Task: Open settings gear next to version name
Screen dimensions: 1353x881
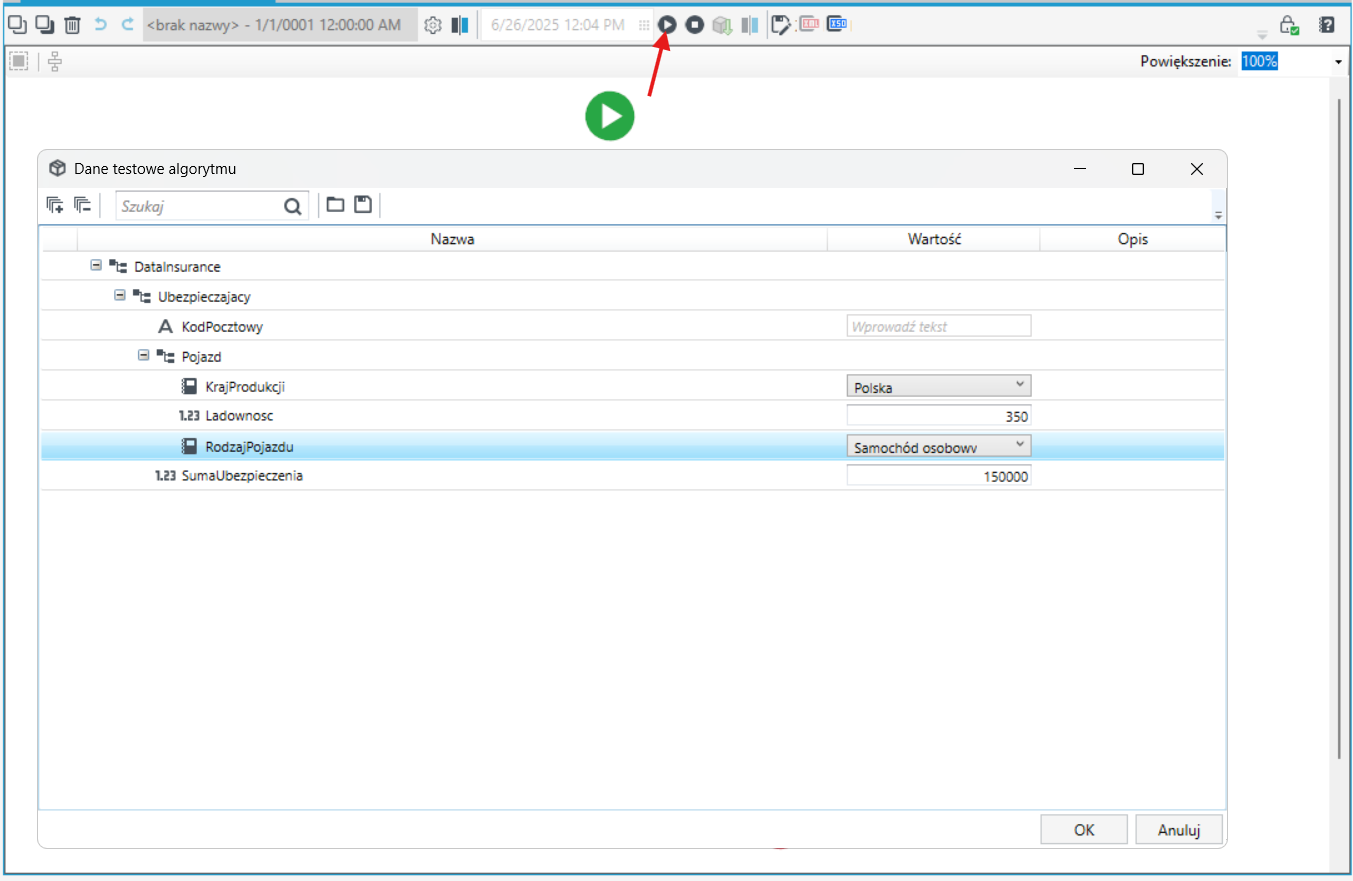Action: (433, 25)
